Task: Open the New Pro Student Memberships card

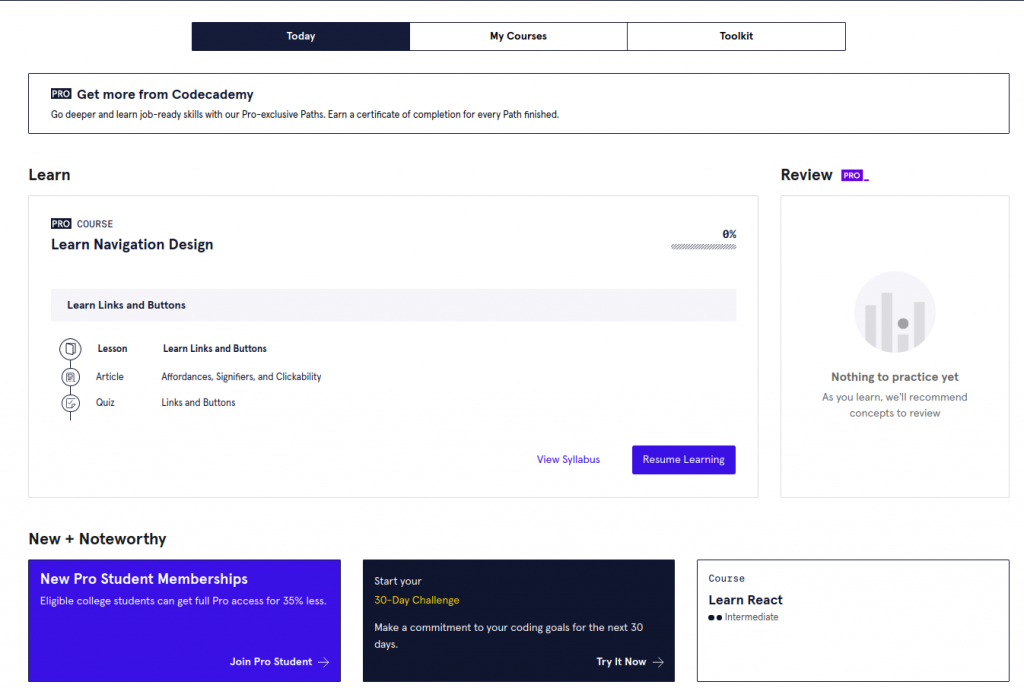Action: pyautogui.click(x=184, y=620)
